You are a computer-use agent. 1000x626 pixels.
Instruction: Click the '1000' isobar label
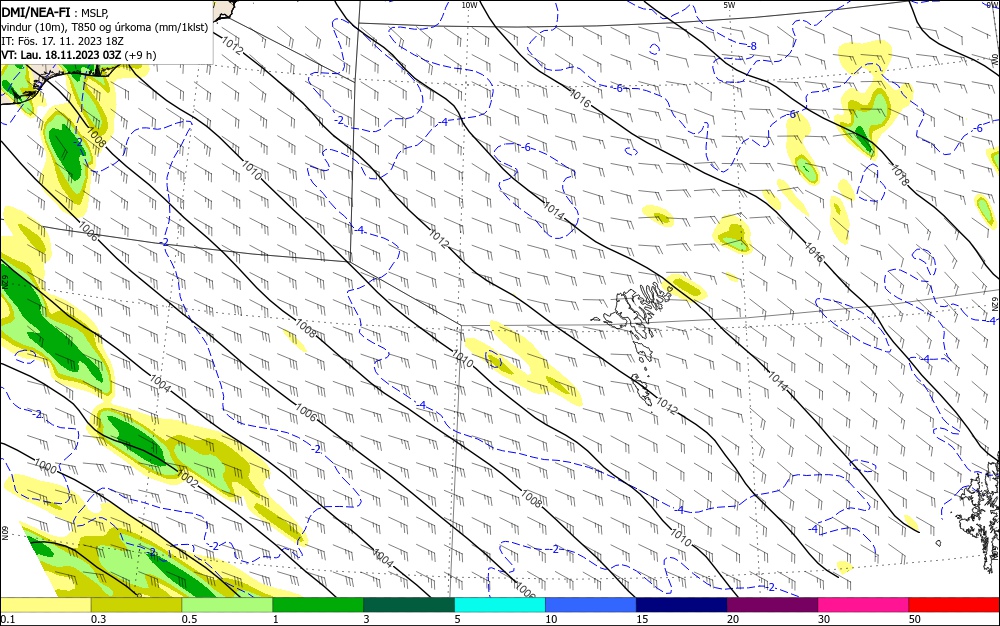point(45,466)
